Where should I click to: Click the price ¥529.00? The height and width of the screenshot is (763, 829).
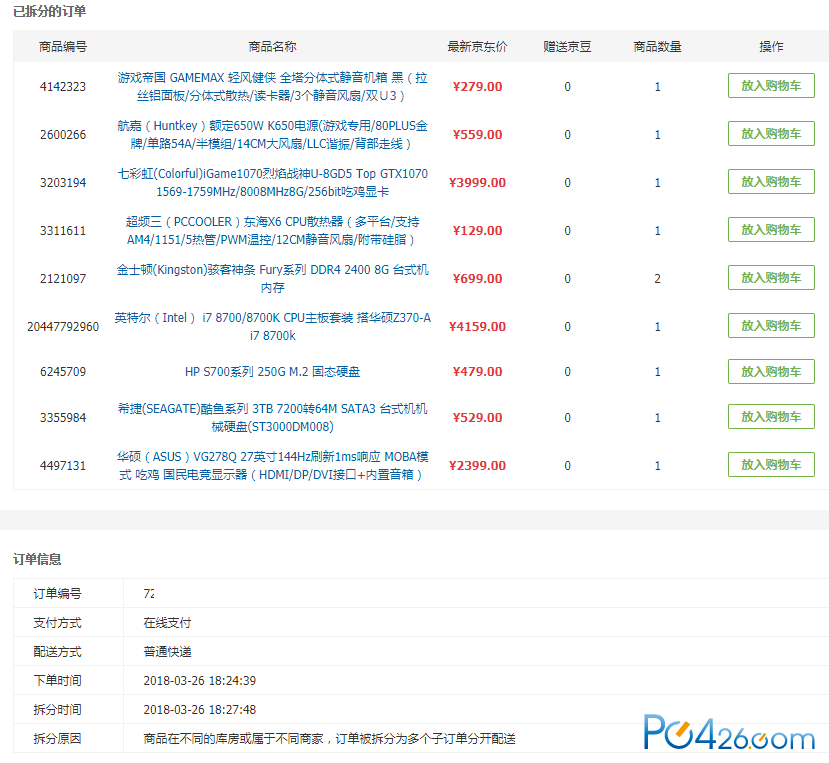477,418
